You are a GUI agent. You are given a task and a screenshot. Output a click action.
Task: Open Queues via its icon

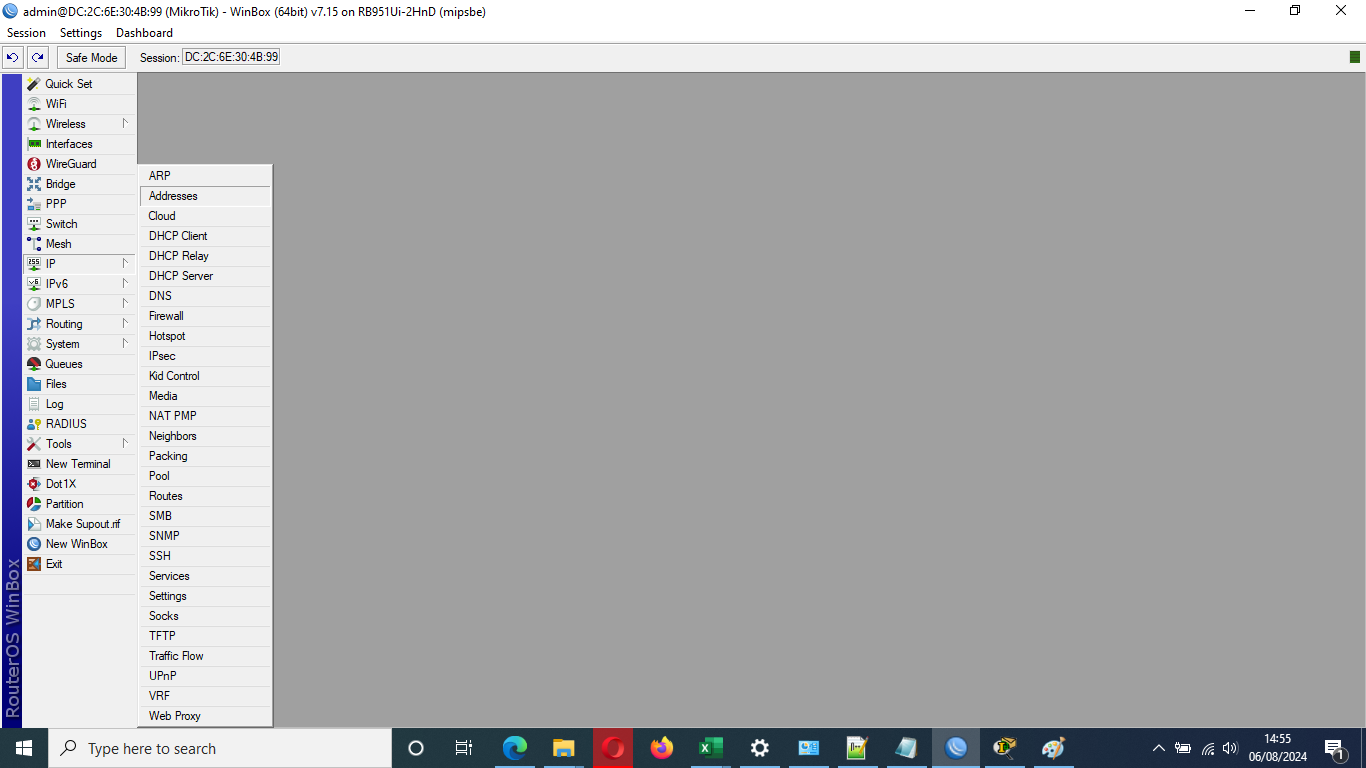tap(34, 364)
